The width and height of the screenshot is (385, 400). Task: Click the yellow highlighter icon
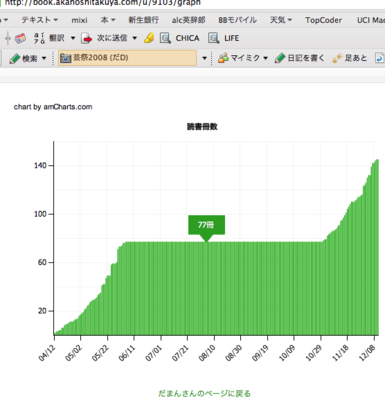[x=149, y=38]
